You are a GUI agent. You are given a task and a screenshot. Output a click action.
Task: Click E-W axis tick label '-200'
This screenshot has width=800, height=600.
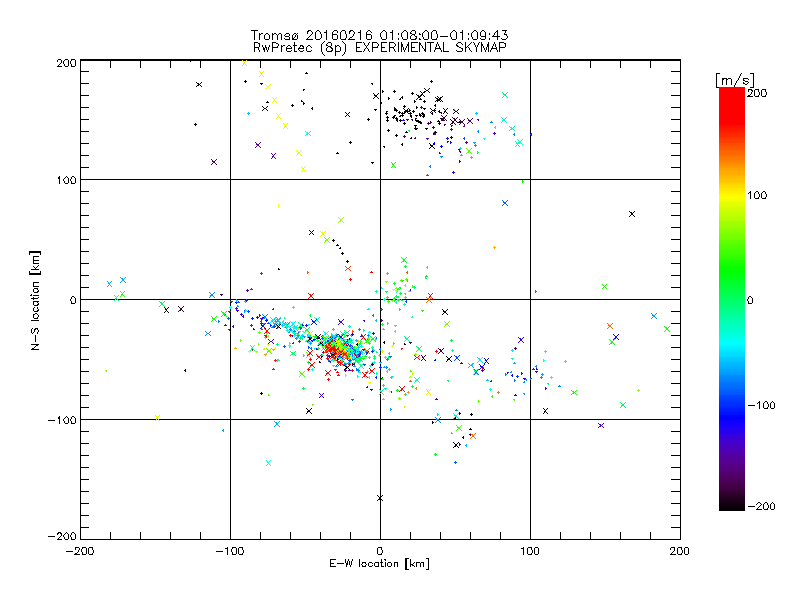pyautogui.click(x=80, y=551)
